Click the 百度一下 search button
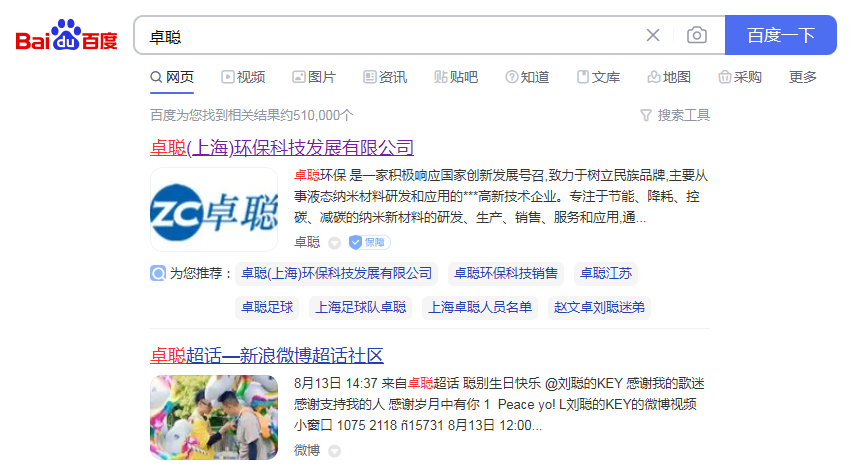This screenshot has width=851, height=469. pos(780,35)
